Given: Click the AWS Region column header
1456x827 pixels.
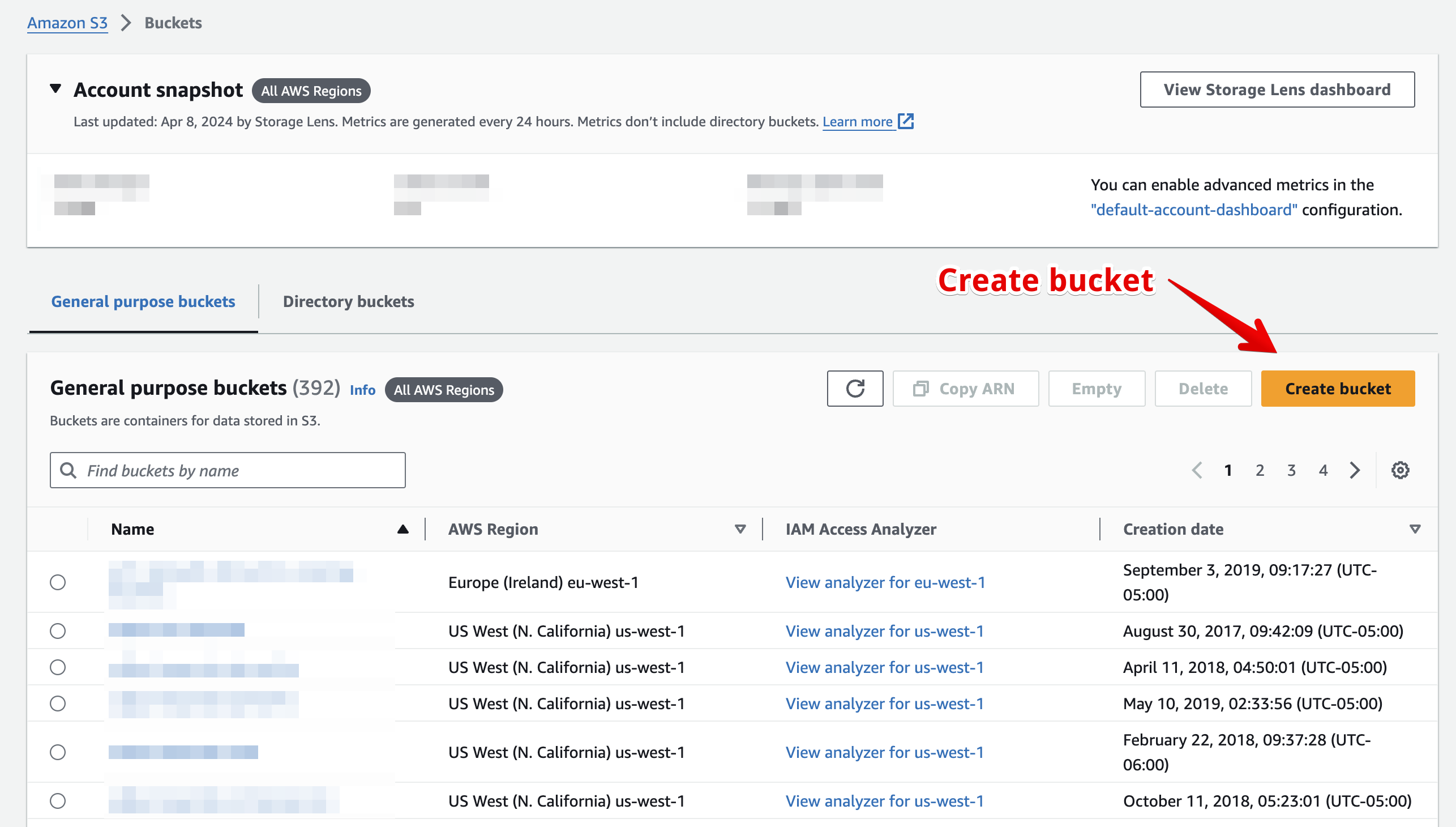Looking at the screenshot, I should point(493,530).
